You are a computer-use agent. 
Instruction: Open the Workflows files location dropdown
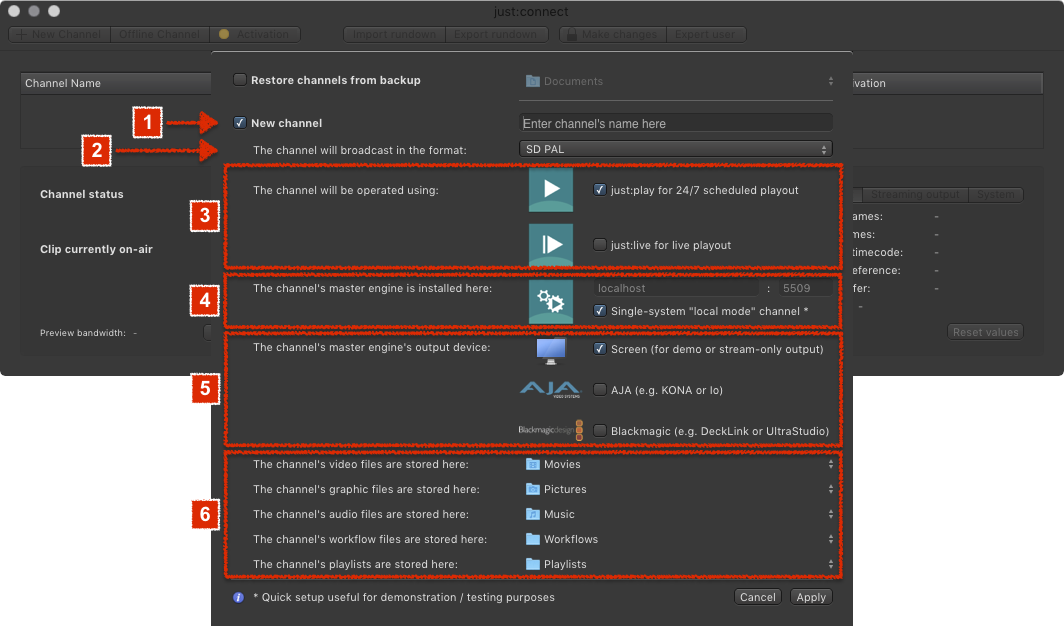click(x=679, y=539)
